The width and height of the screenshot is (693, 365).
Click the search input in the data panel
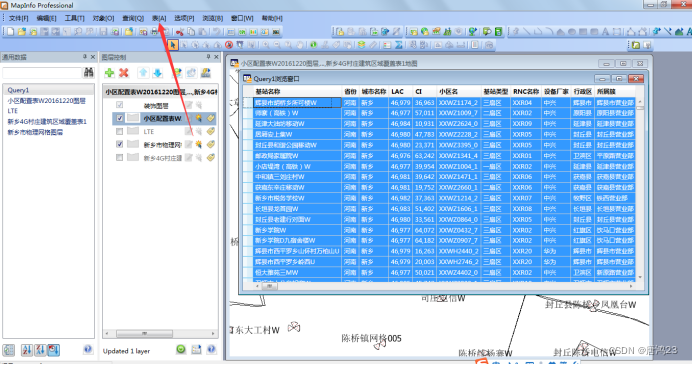[42, 73]
